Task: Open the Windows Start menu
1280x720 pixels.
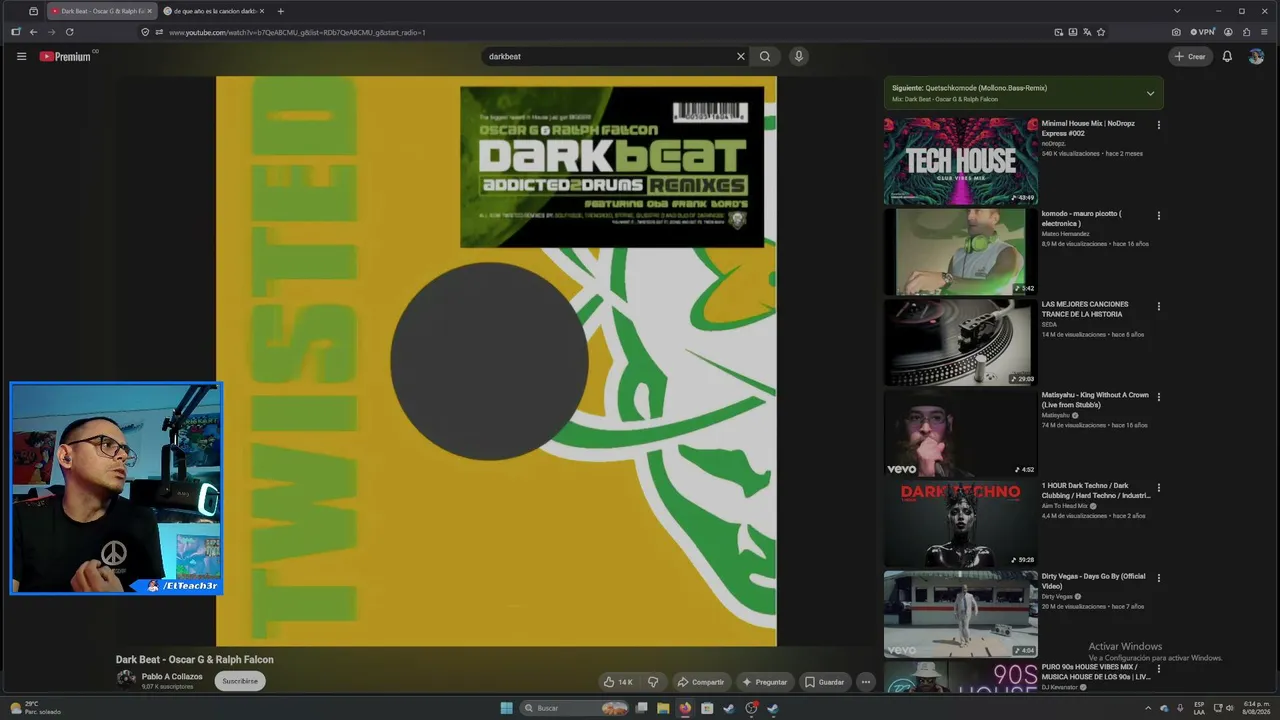Action: pos(506,708)
